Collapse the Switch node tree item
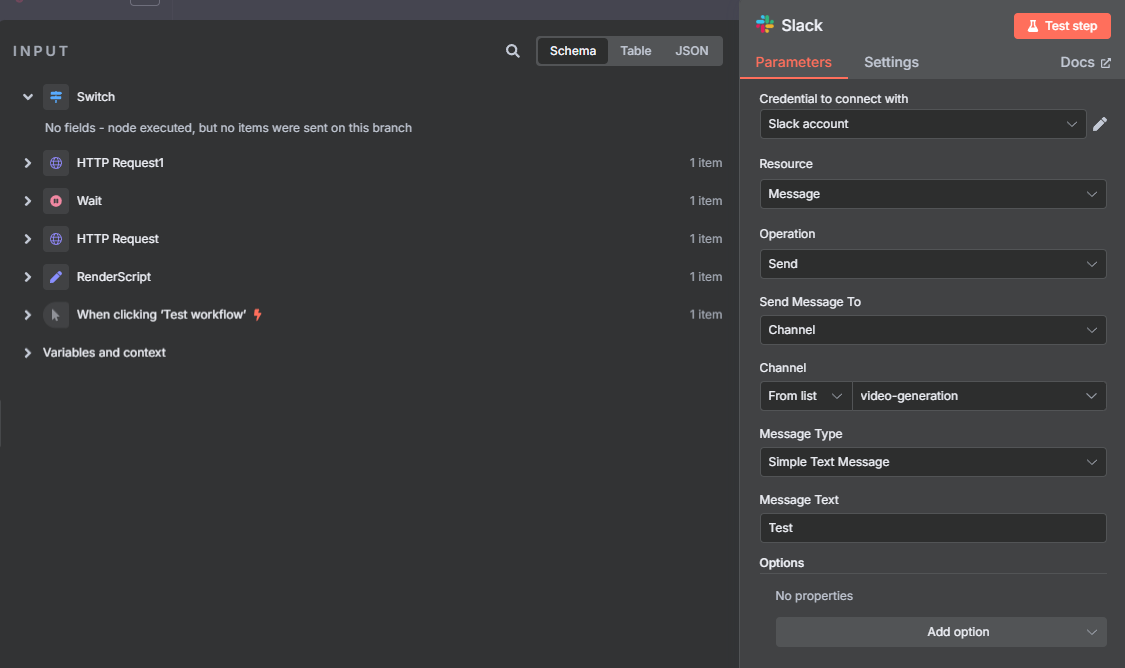The image size is (1125, 668). pyautogui.click(x=28, y=97)
